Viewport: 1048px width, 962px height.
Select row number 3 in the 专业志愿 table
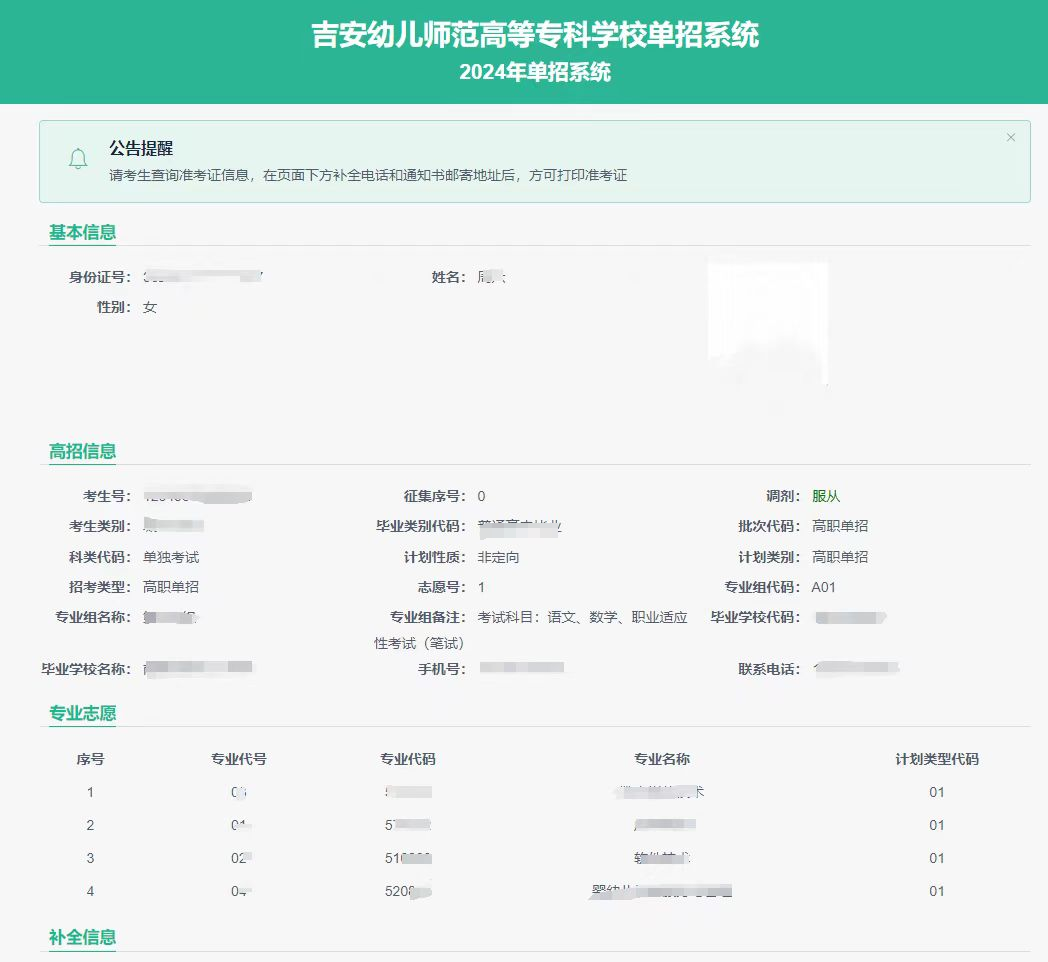pyautogui.click(x=90, y=858)
